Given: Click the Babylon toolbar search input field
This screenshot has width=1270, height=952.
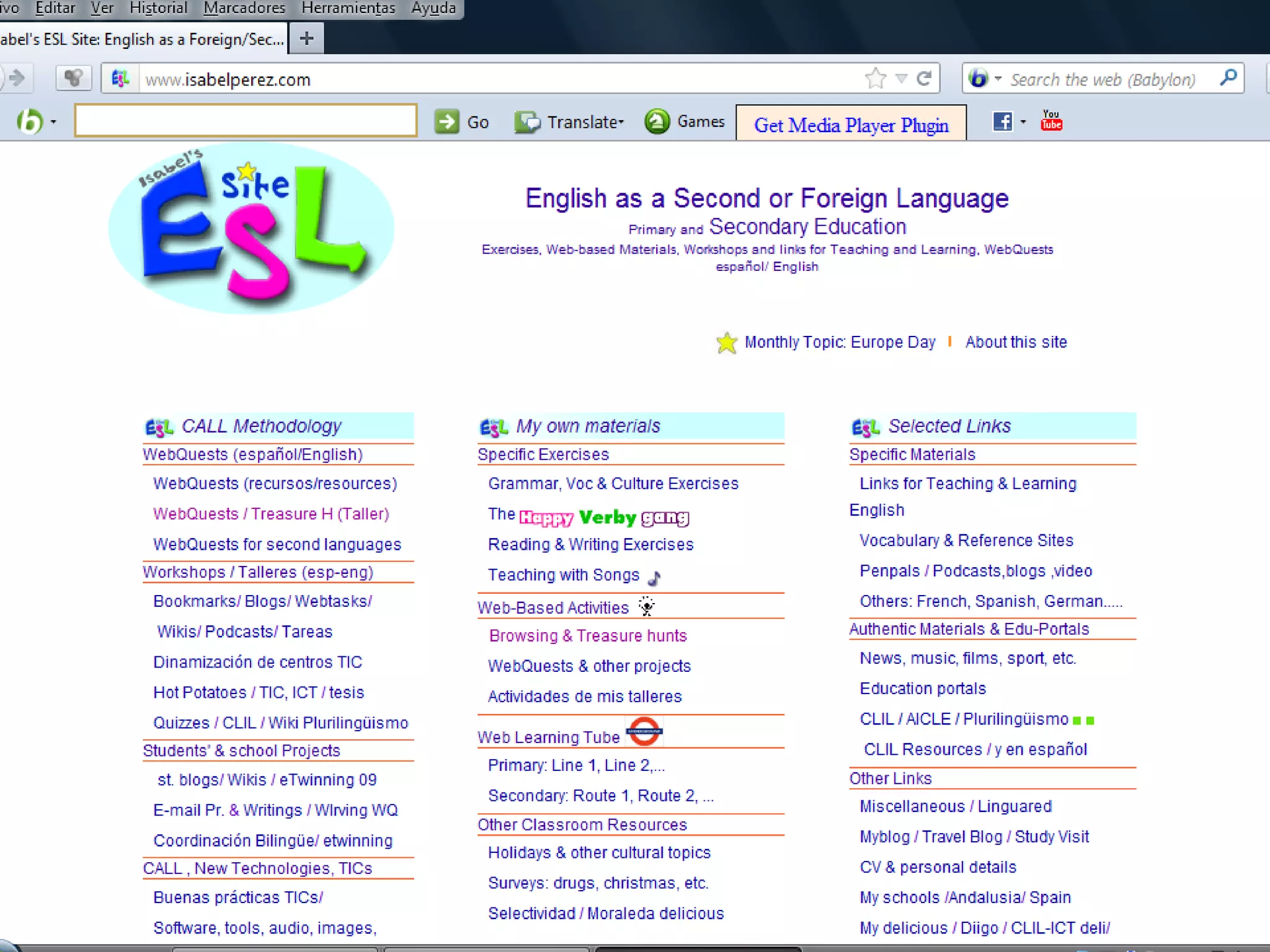Looking at the screenshot, I should [246, 120].
